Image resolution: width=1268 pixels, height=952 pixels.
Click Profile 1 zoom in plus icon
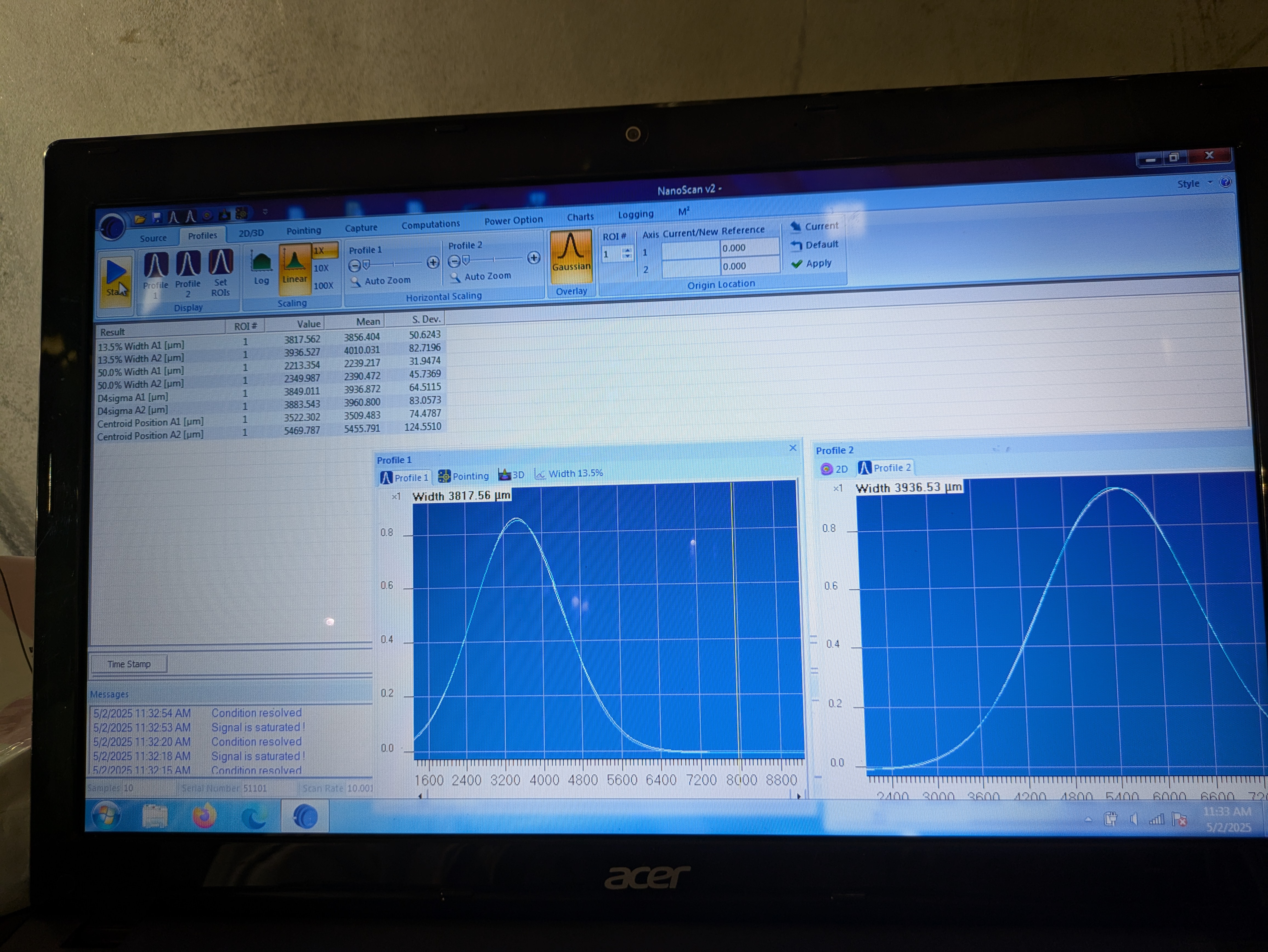(433, 262)
